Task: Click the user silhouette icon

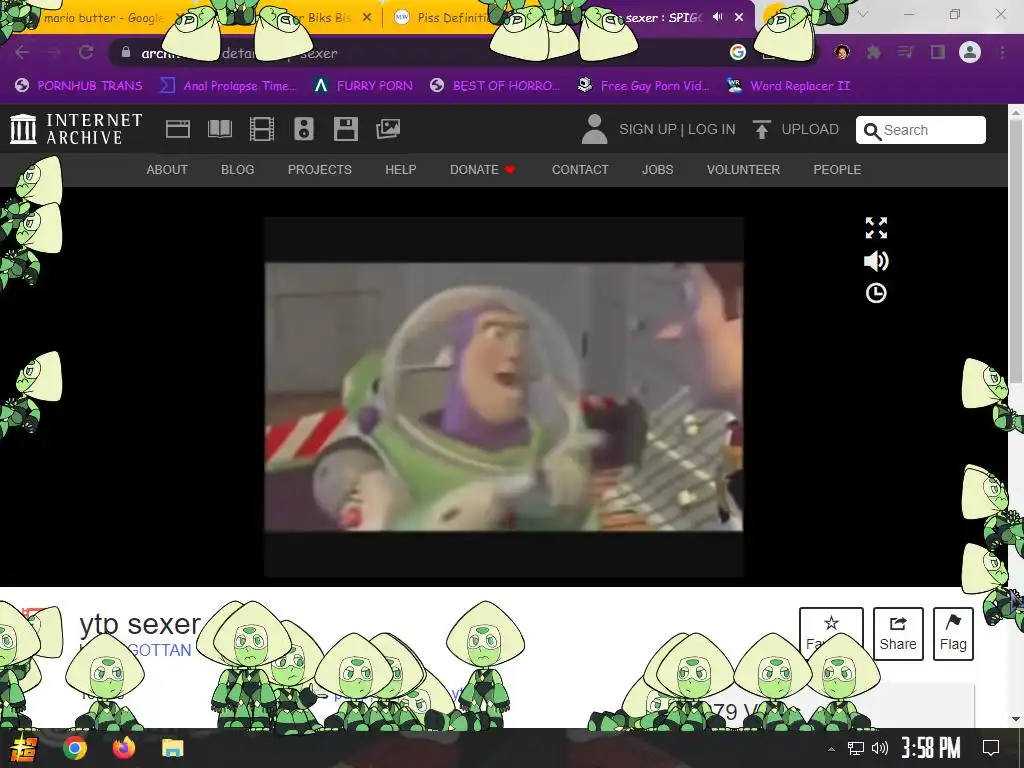Action: click(594, 129)
